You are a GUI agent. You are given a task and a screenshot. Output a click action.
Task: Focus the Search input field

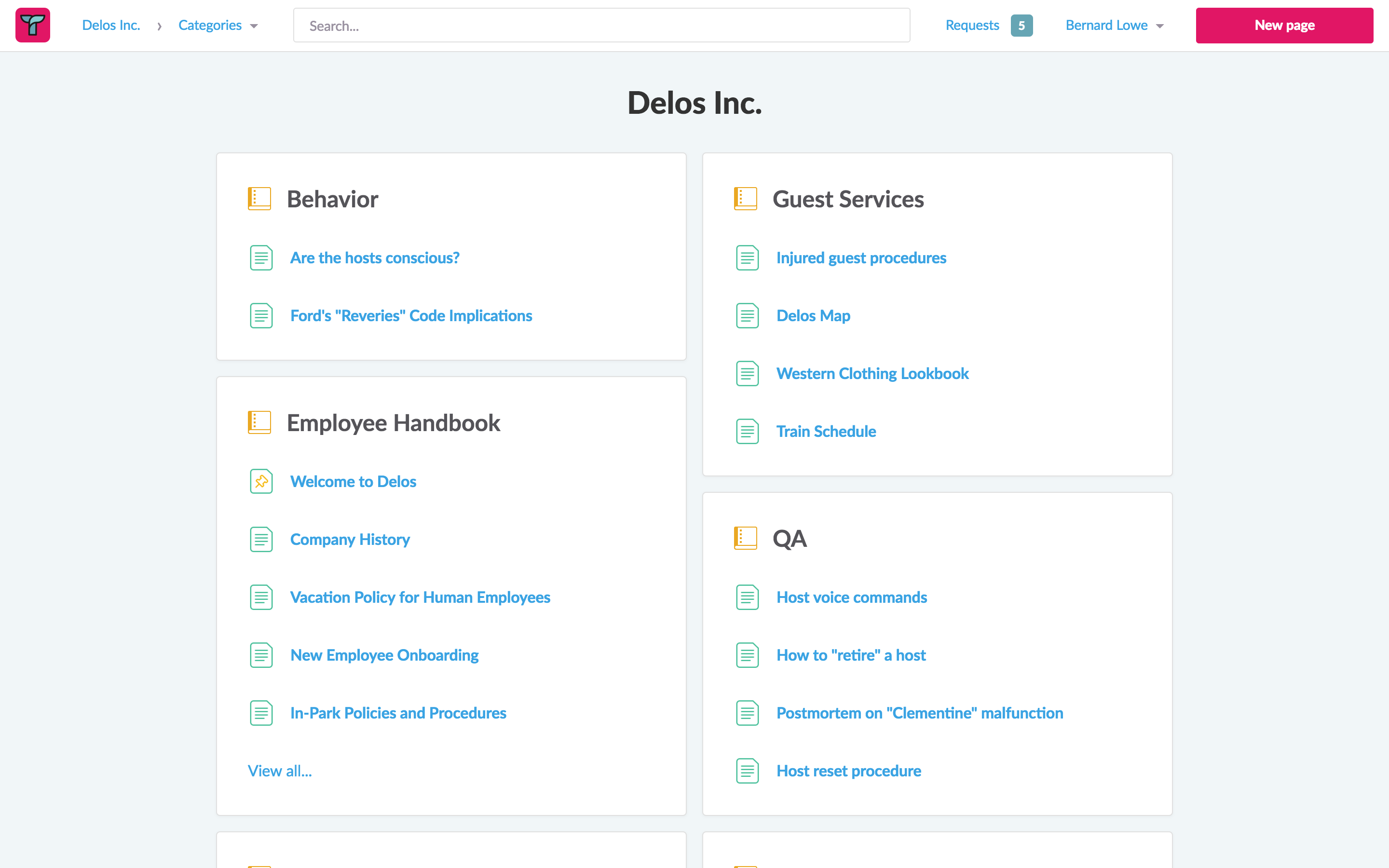tap(601, 25)
